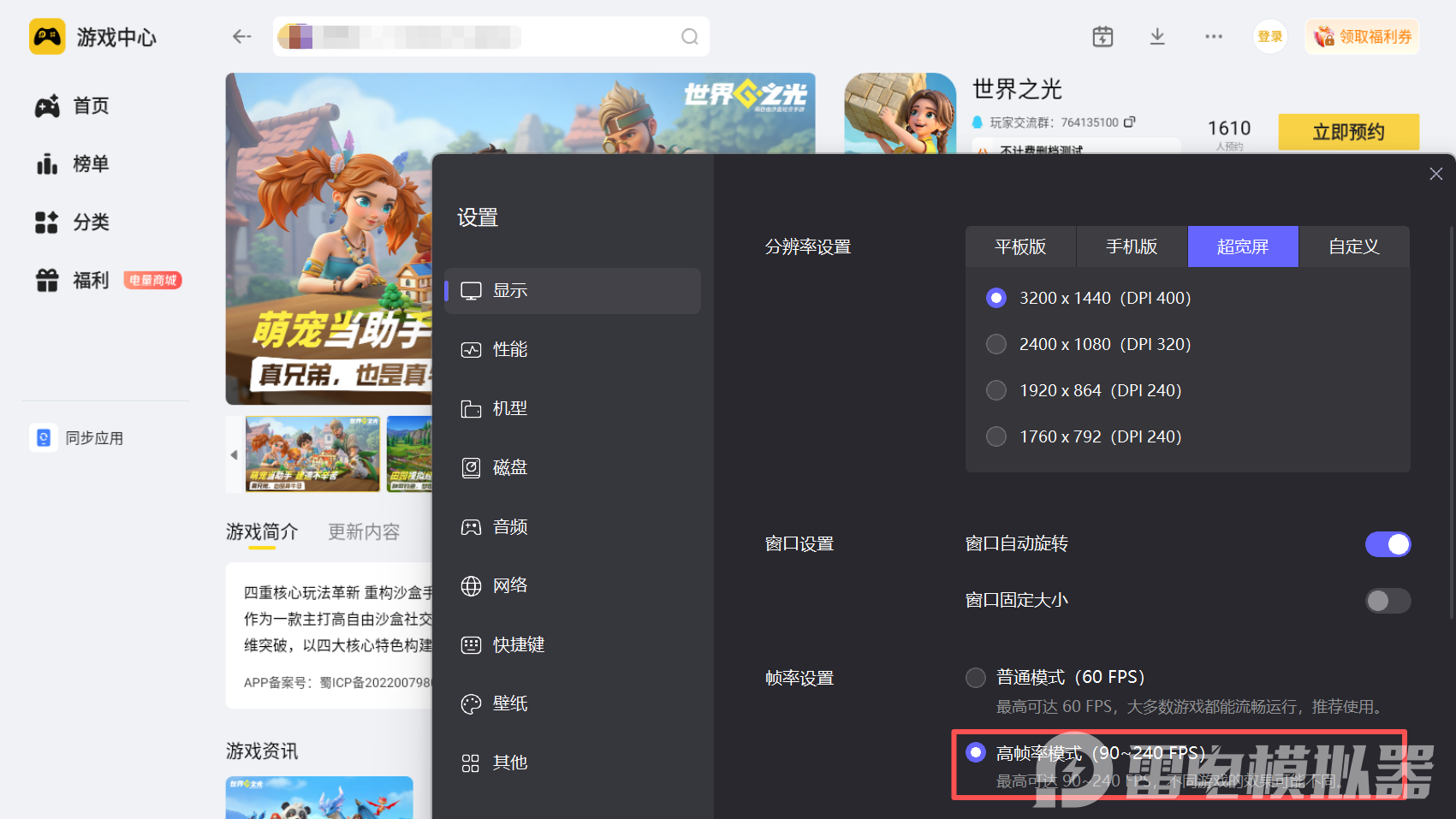The width and height of the screenshot is (1456, 819).
Task: Click the 同步应用 sidebar icon
Action: tap(44, 438)
